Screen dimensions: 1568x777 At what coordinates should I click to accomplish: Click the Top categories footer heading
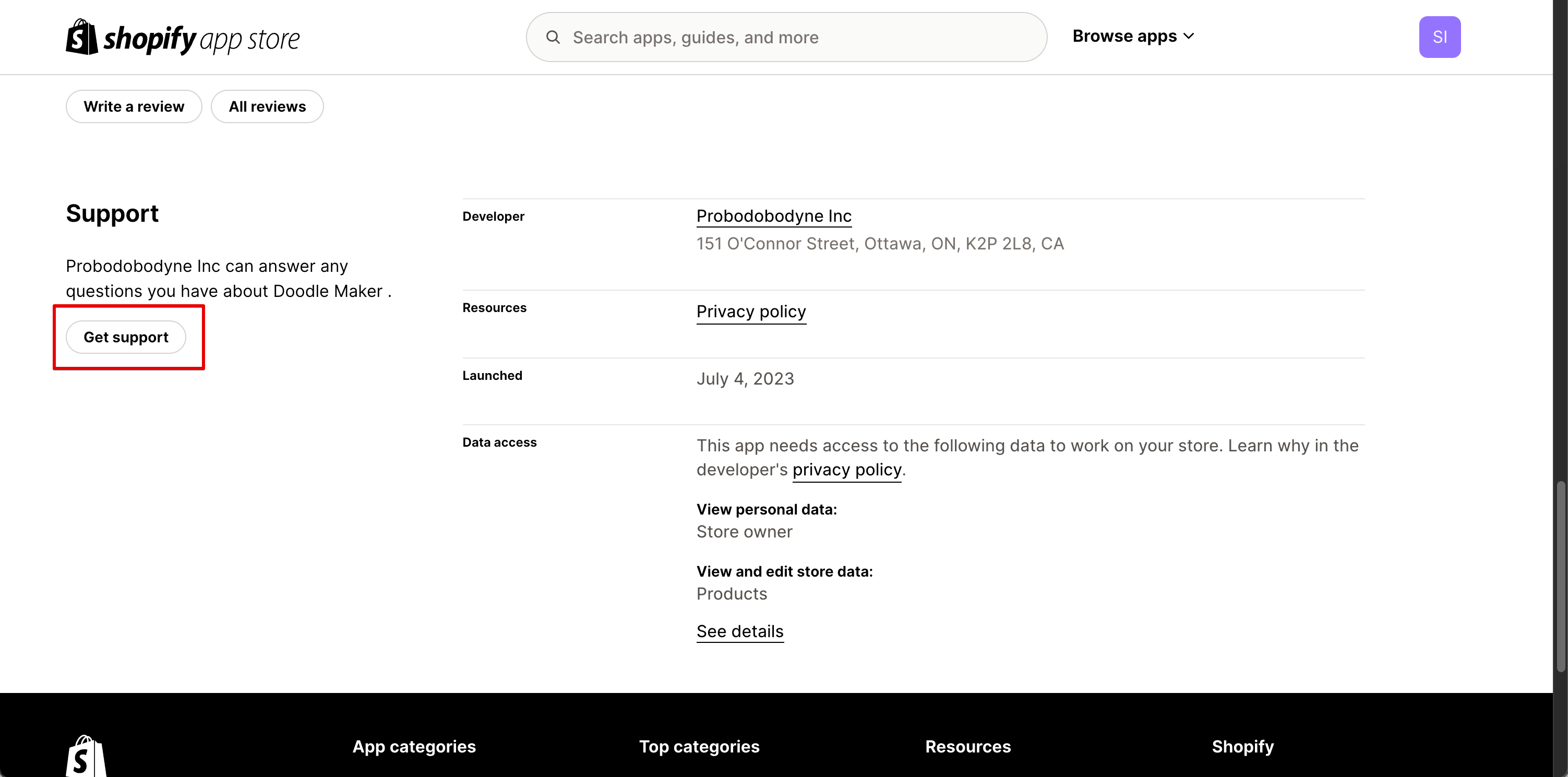[699, 747]
